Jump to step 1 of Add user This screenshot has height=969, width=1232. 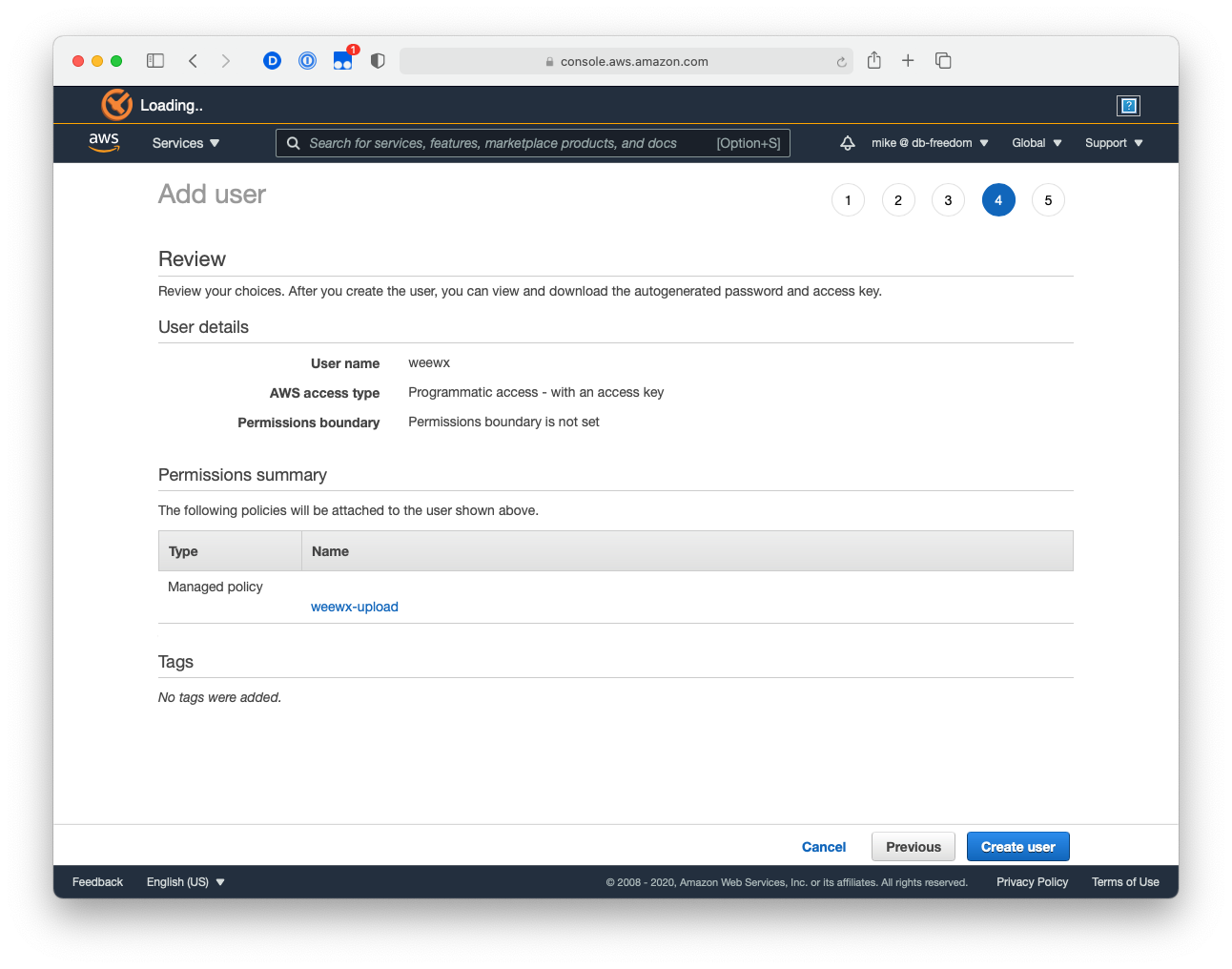[x=848, y=200]
